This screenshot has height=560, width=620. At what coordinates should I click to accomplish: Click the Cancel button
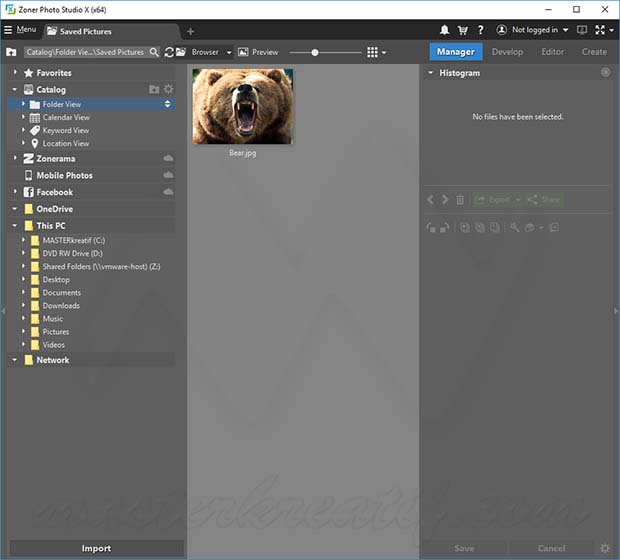[551, 548]
